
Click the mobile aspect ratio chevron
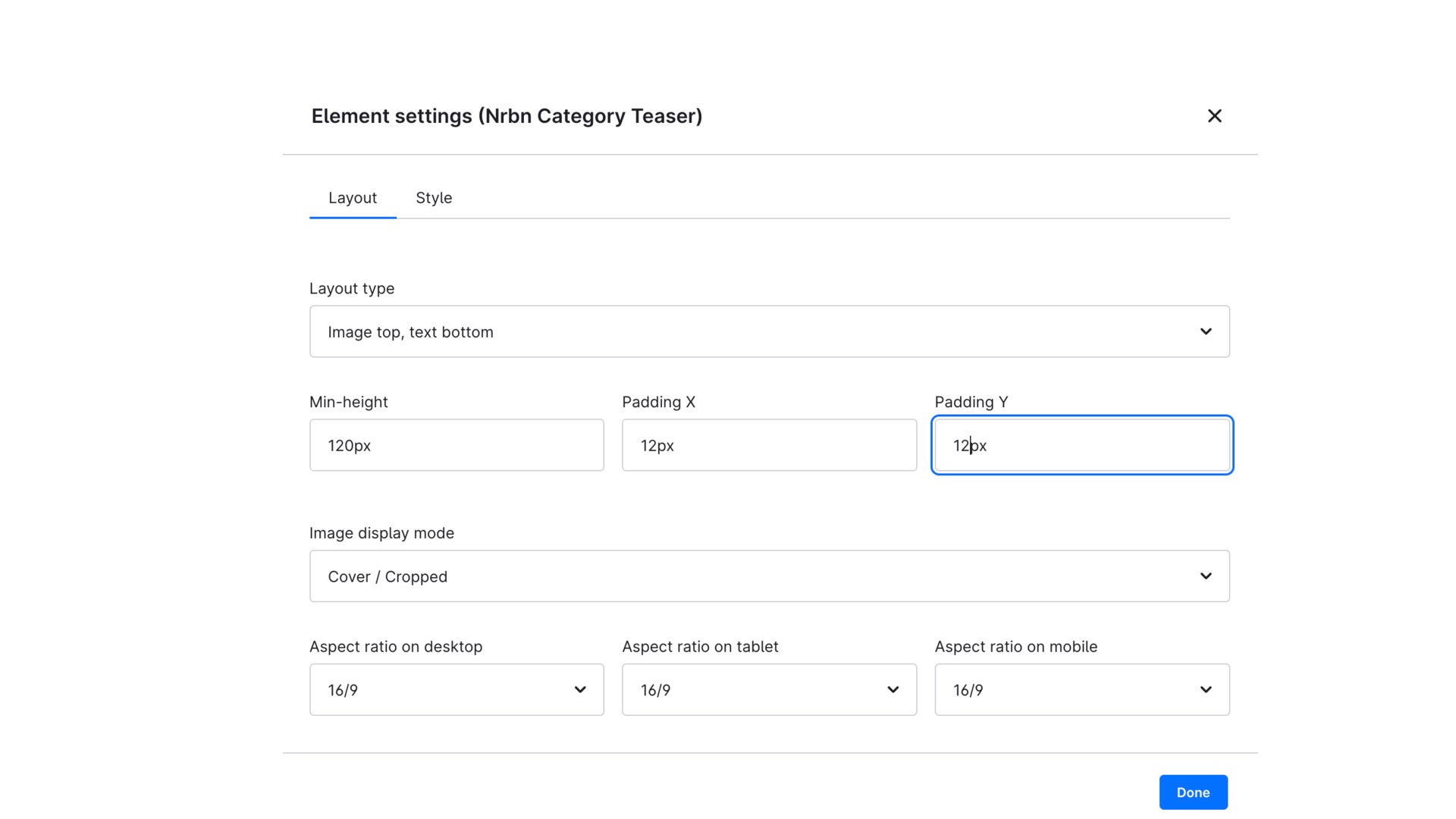(x=1206, y=690)
